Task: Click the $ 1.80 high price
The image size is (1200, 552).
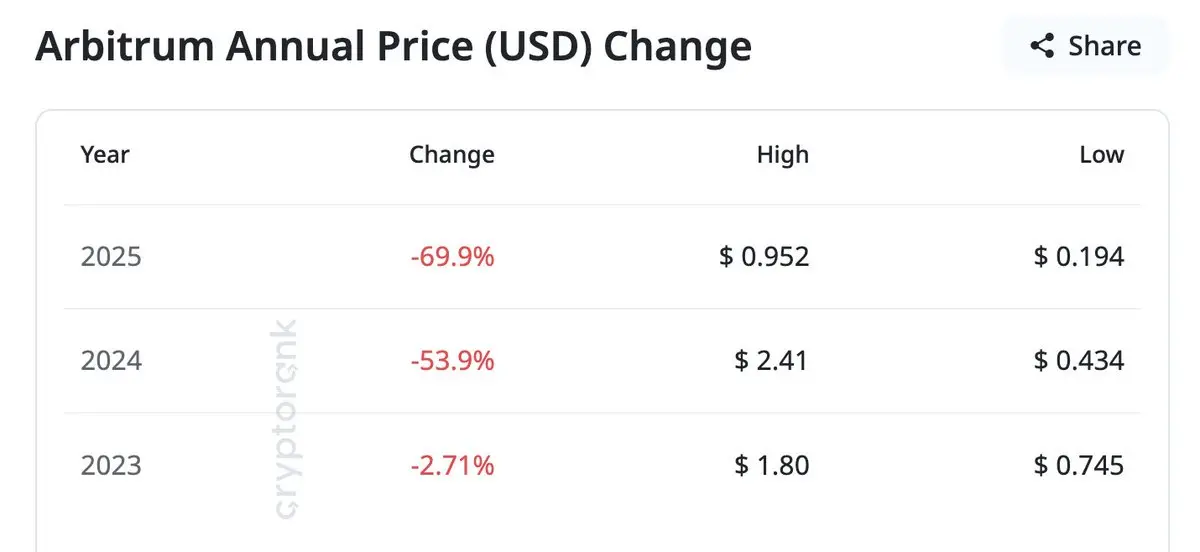Action: pyautogui.click(x=771, y=465)
